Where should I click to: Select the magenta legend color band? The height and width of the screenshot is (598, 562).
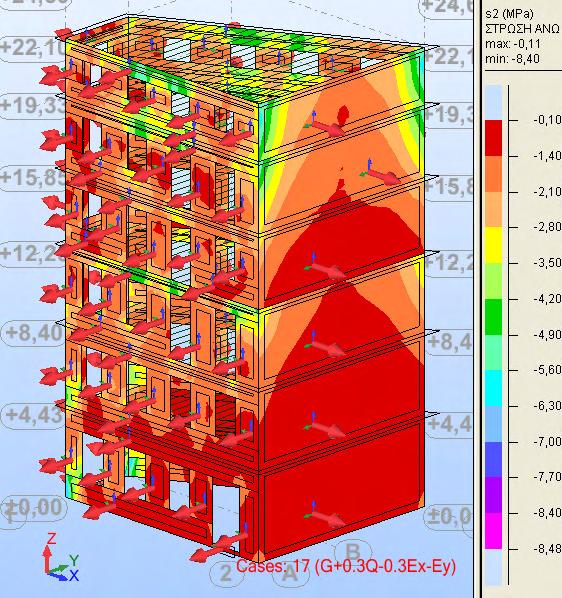coord(493,531)
